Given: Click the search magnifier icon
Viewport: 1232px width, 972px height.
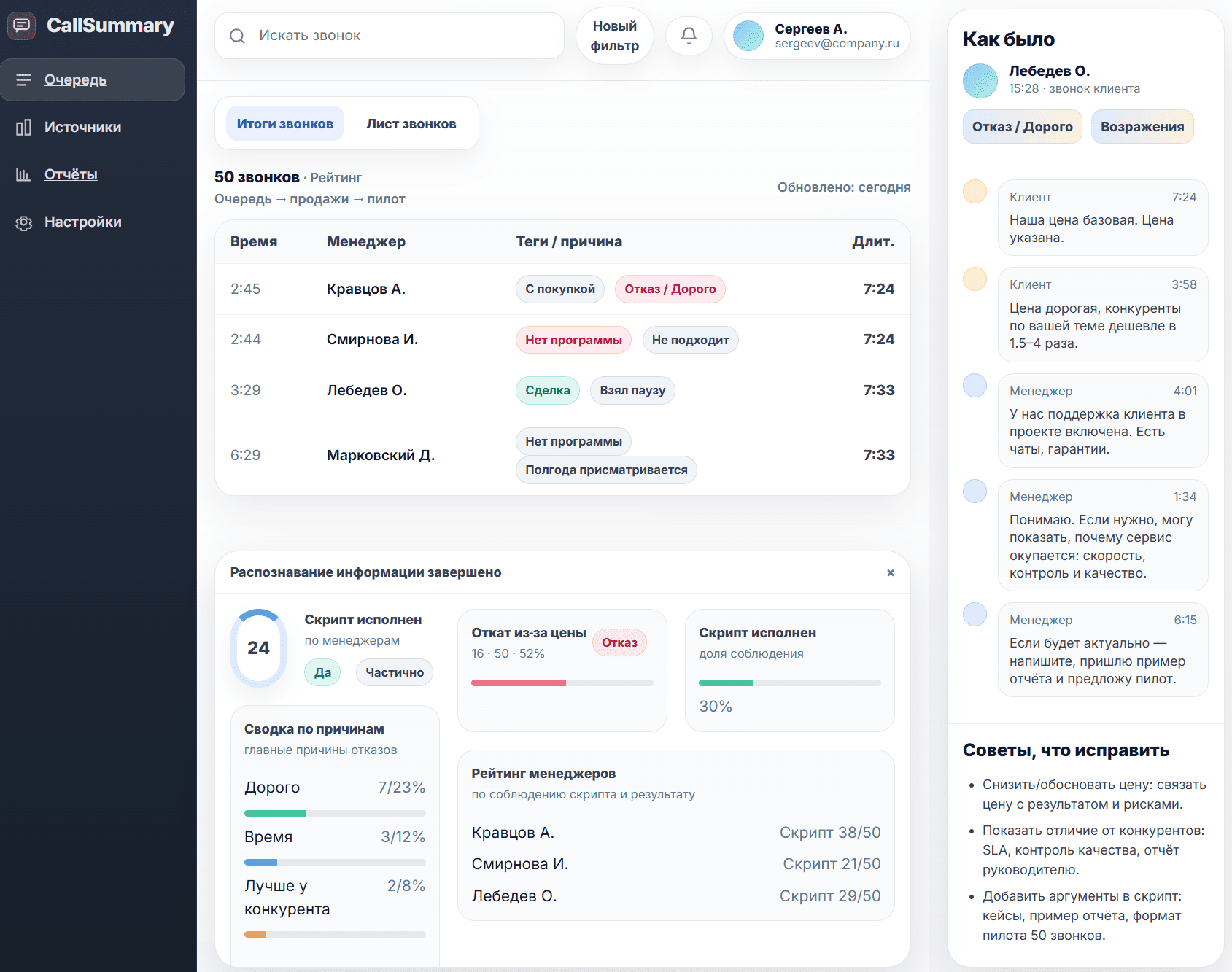Looking at the screenshot, I should 237,35.
